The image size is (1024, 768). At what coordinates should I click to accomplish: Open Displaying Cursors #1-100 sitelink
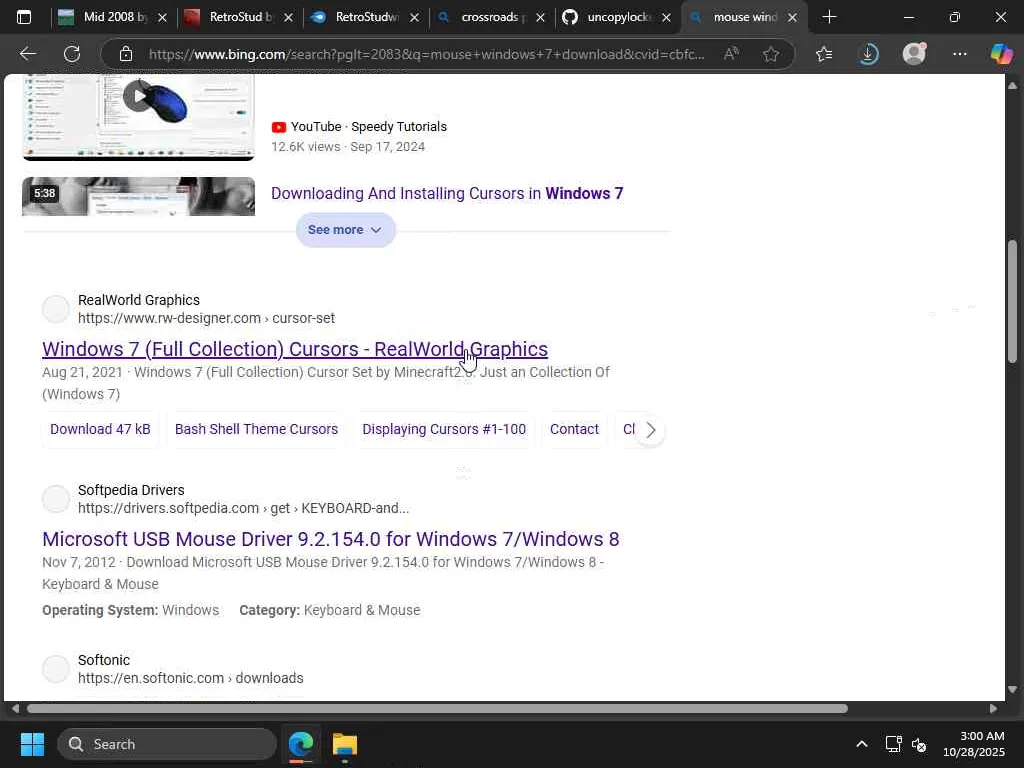pos(444,429)
